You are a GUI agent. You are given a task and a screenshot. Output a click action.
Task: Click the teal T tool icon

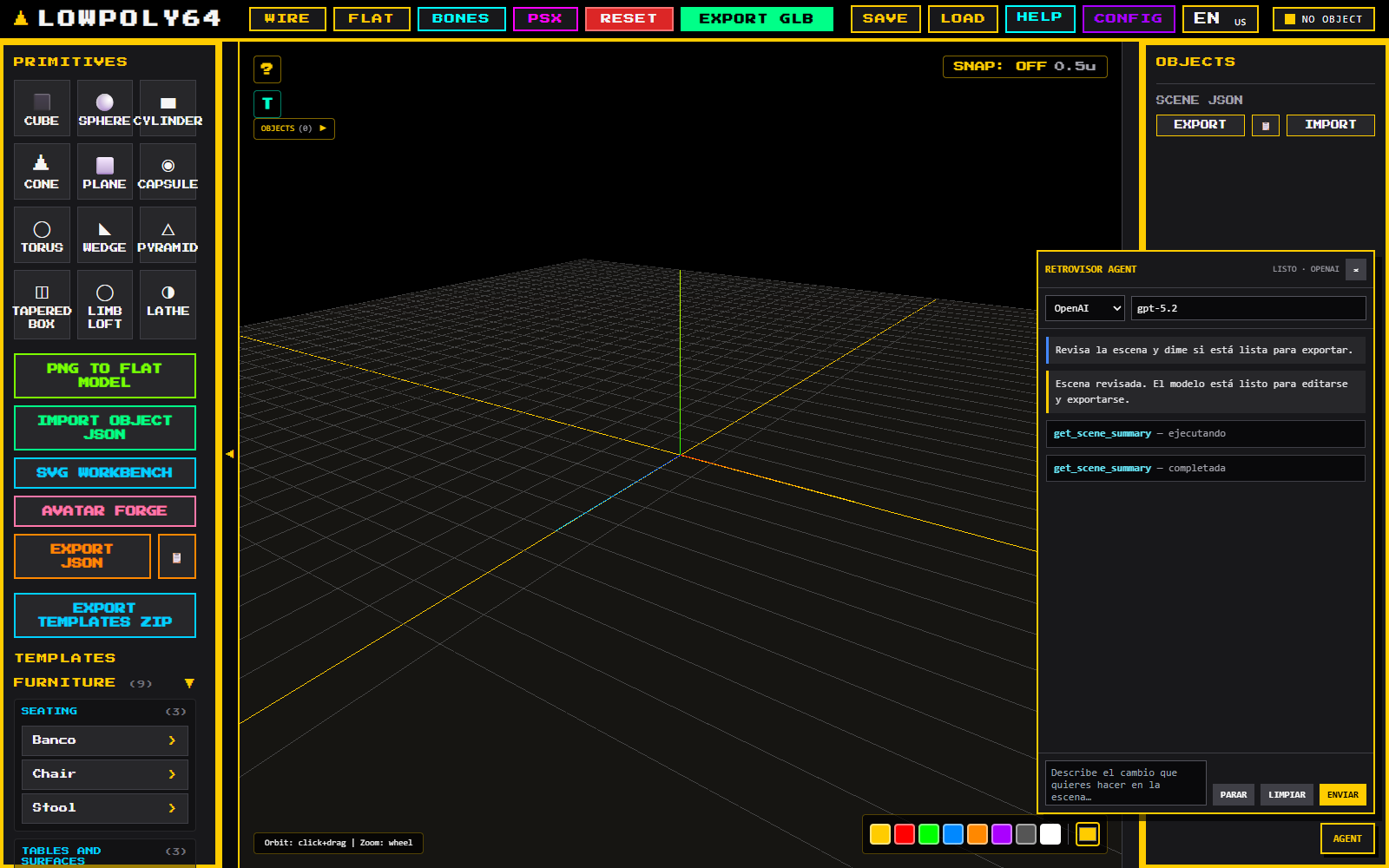(267, 103)
